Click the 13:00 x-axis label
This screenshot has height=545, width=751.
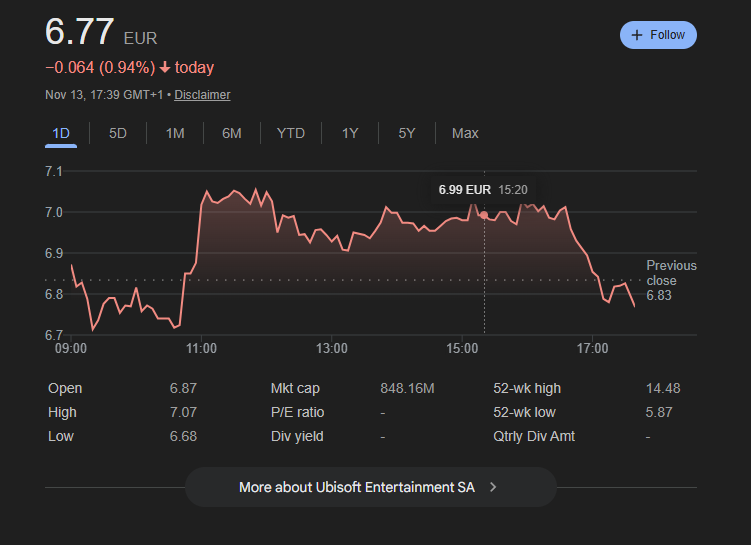331,348
